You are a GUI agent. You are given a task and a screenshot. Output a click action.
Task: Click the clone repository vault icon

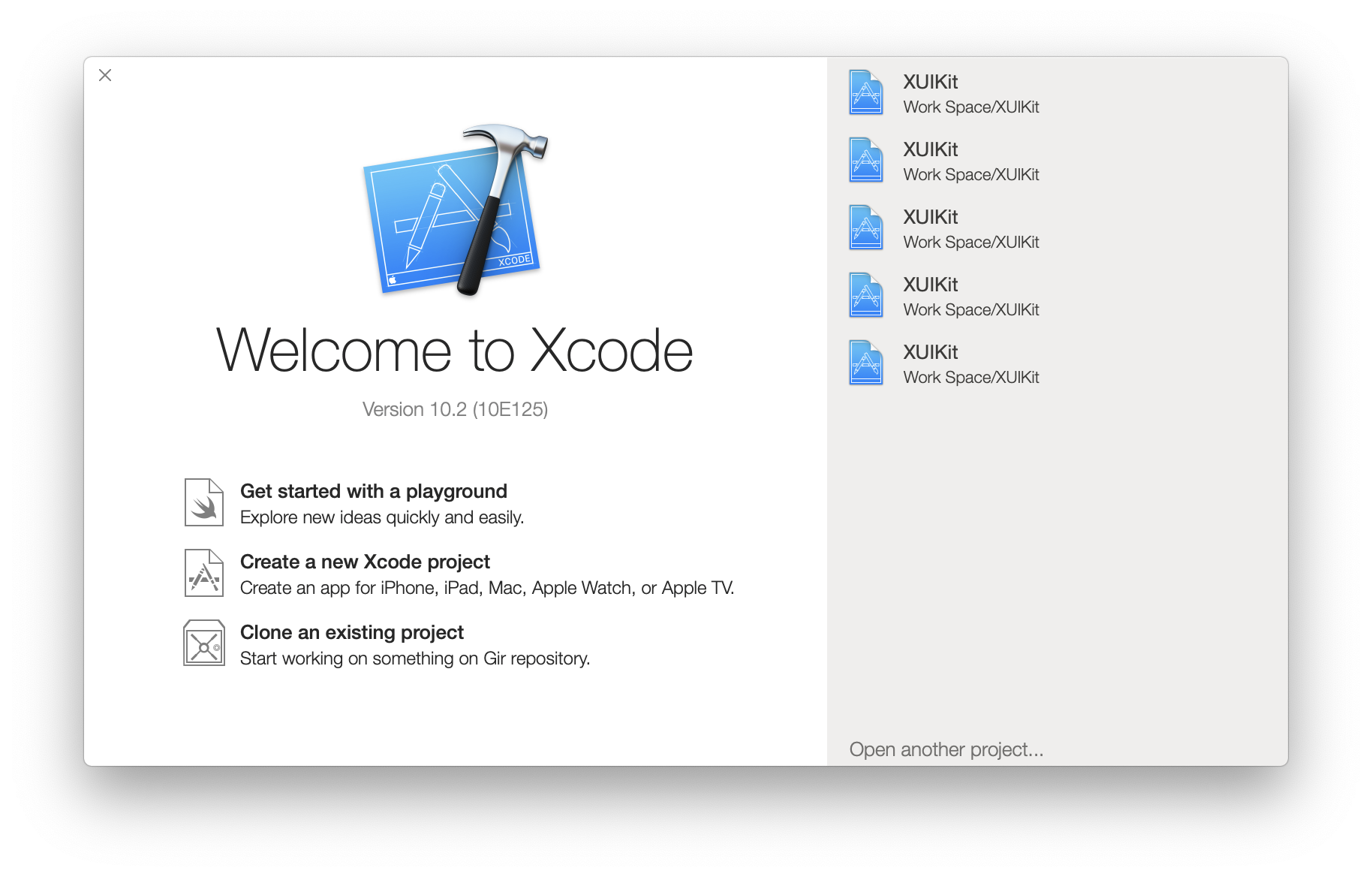point(204,643)
